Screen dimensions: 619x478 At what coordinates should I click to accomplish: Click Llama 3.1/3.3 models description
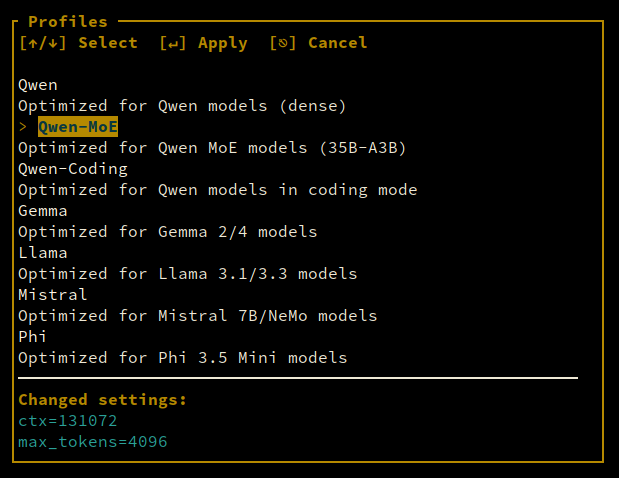(x=188, y=274)
